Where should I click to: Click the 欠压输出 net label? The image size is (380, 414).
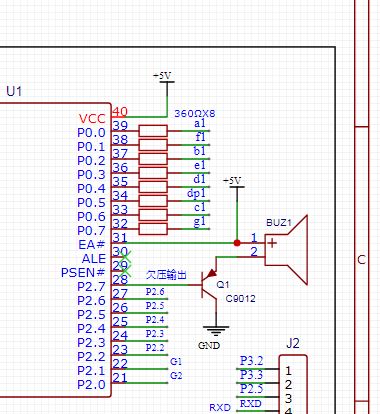click(x=166, y=275)
